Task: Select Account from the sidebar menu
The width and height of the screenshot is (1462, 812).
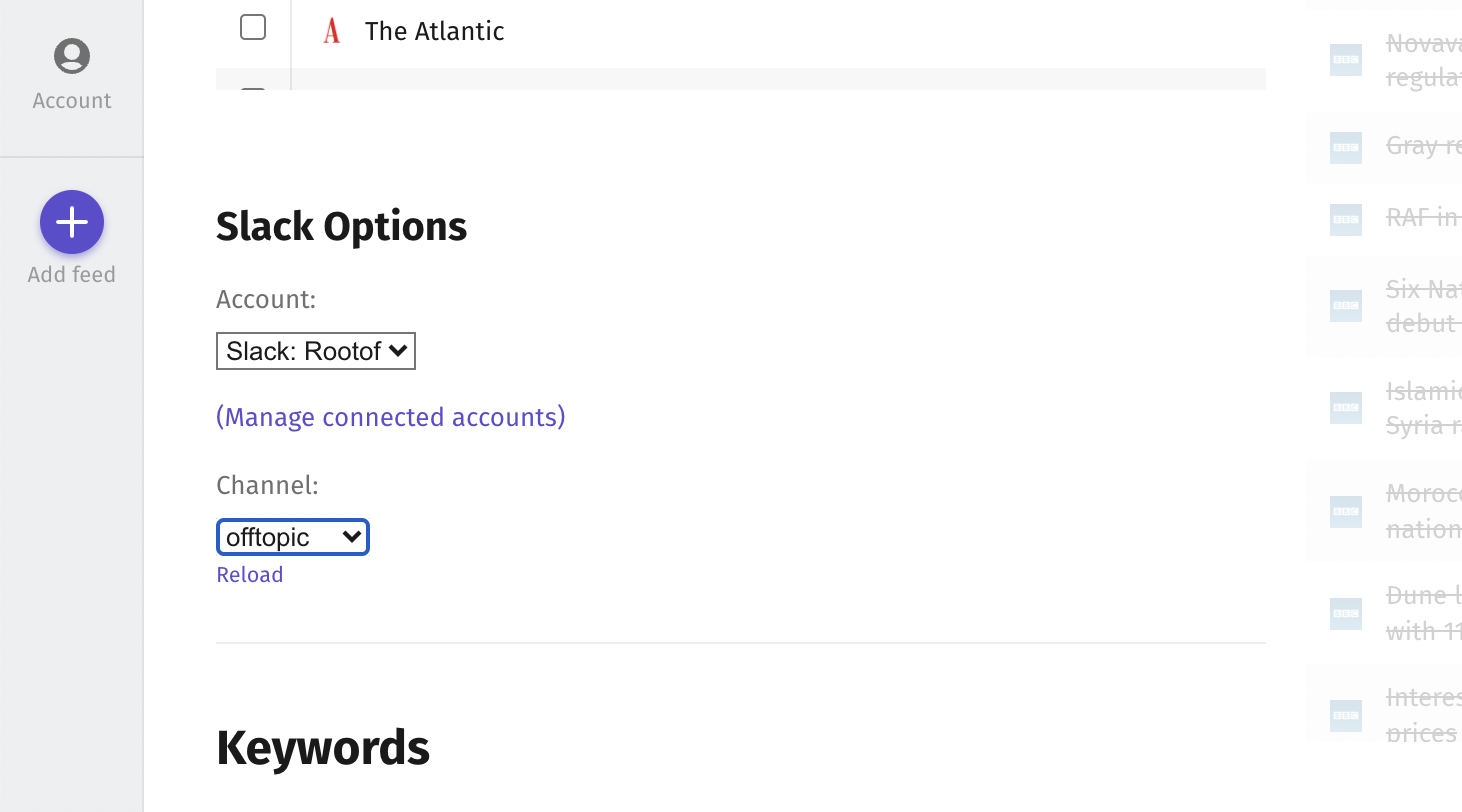Action: (x=71, y=73)
